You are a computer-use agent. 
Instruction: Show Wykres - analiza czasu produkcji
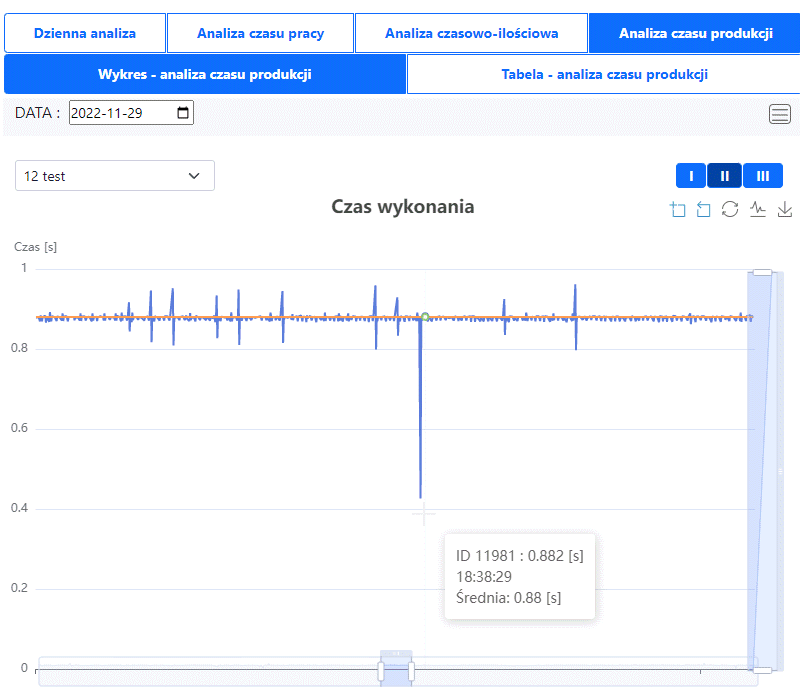click(x=205, y=74)
